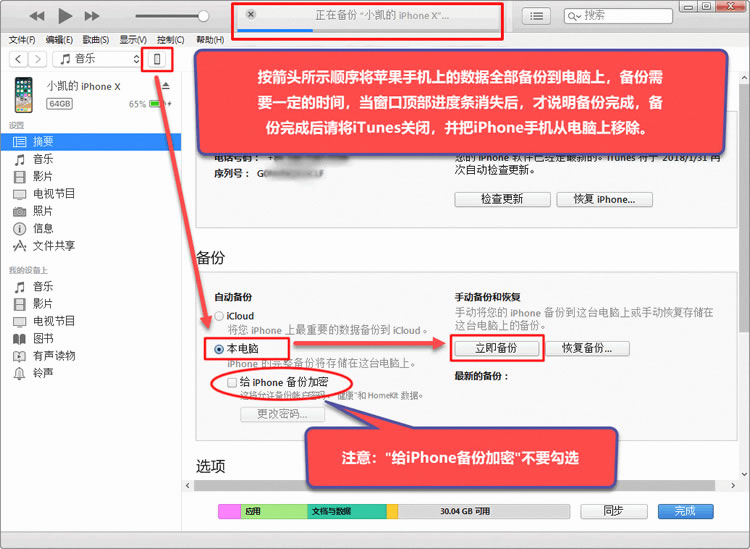Viewport: 750px width, 549px height.
Task: Click the 搜索 search field
Action: 618,16
